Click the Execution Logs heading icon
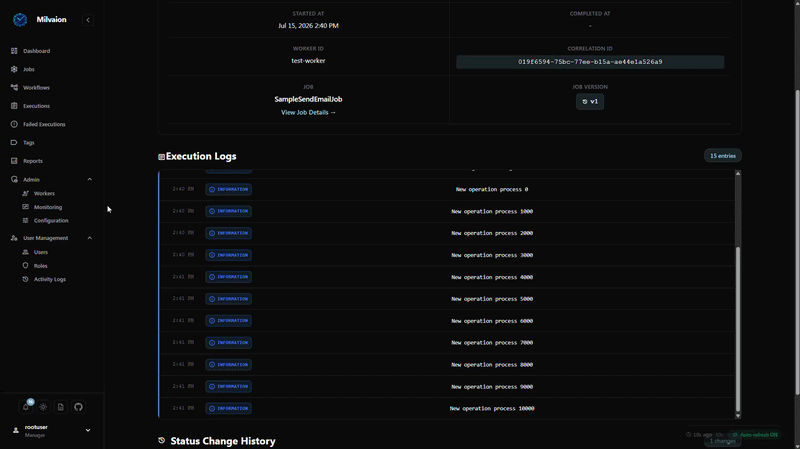This screenshot has width=800, height=449. pyautogui.click(x=161, y=157)
